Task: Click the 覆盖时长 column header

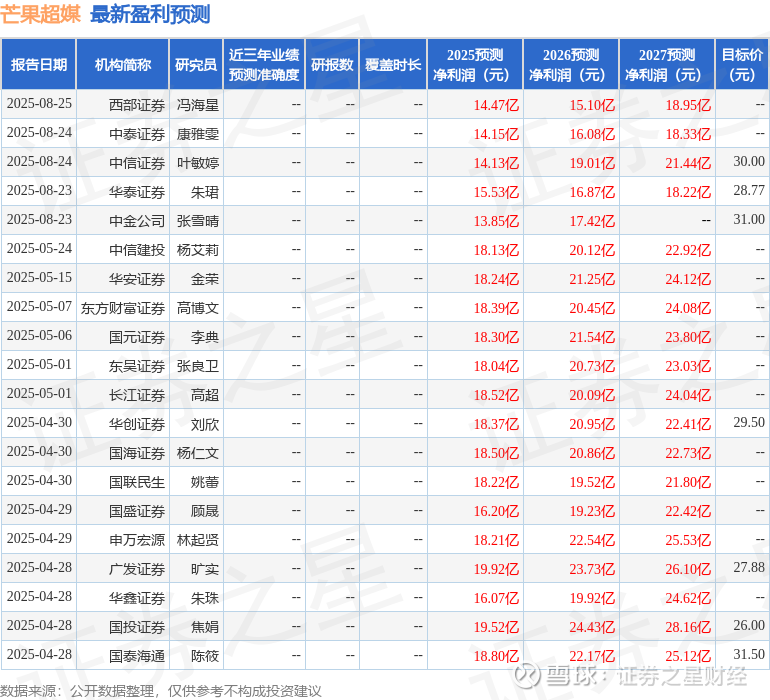Action: [393, 64]
